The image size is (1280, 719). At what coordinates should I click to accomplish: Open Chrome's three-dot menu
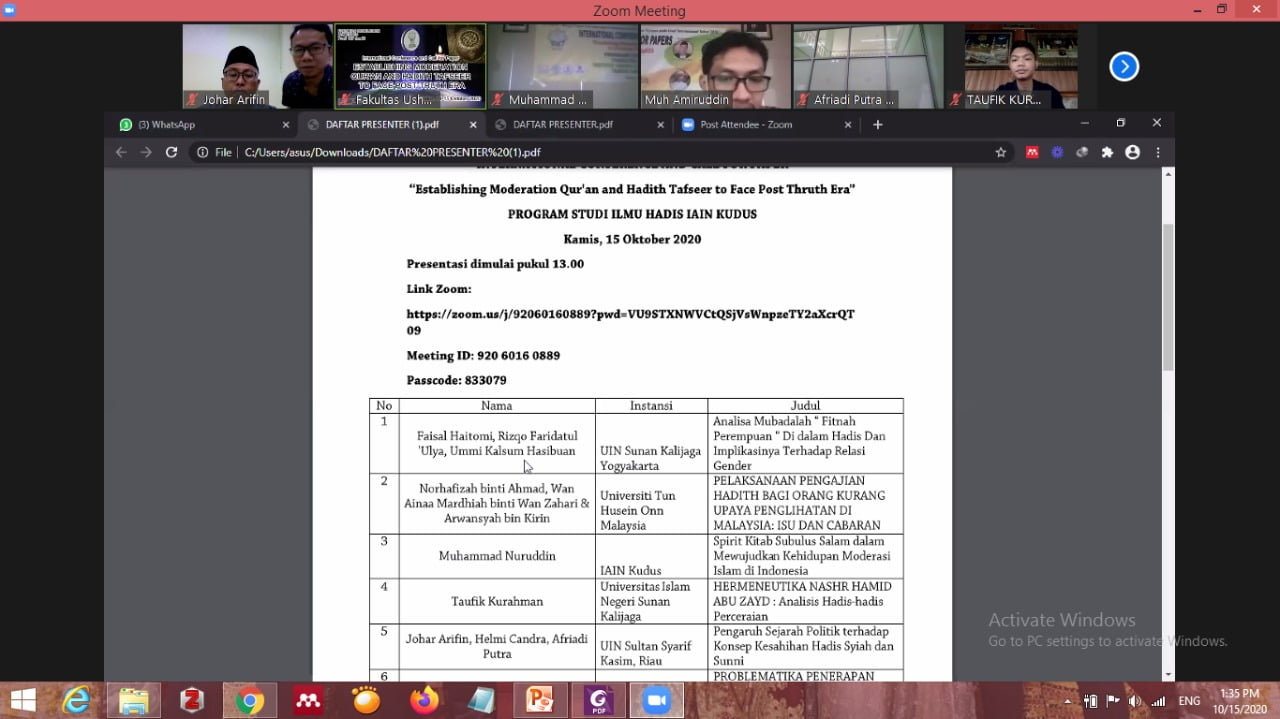click(1158, 152)
